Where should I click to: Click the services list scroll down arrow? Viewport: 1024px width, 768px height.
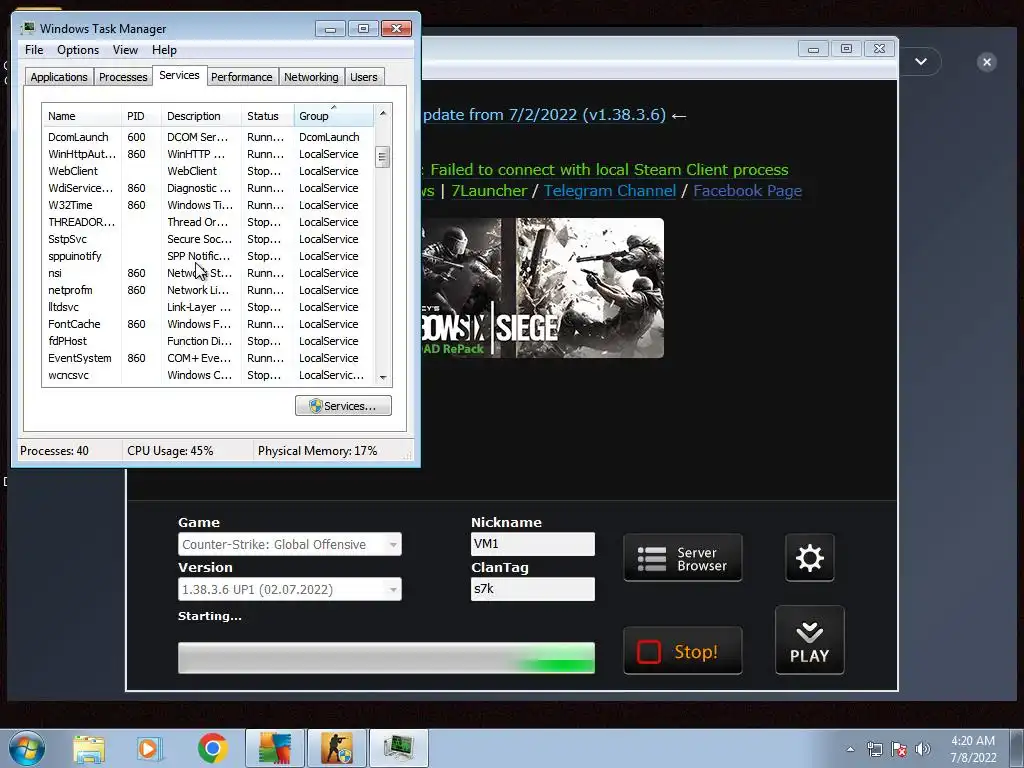(x=383, y=377)
